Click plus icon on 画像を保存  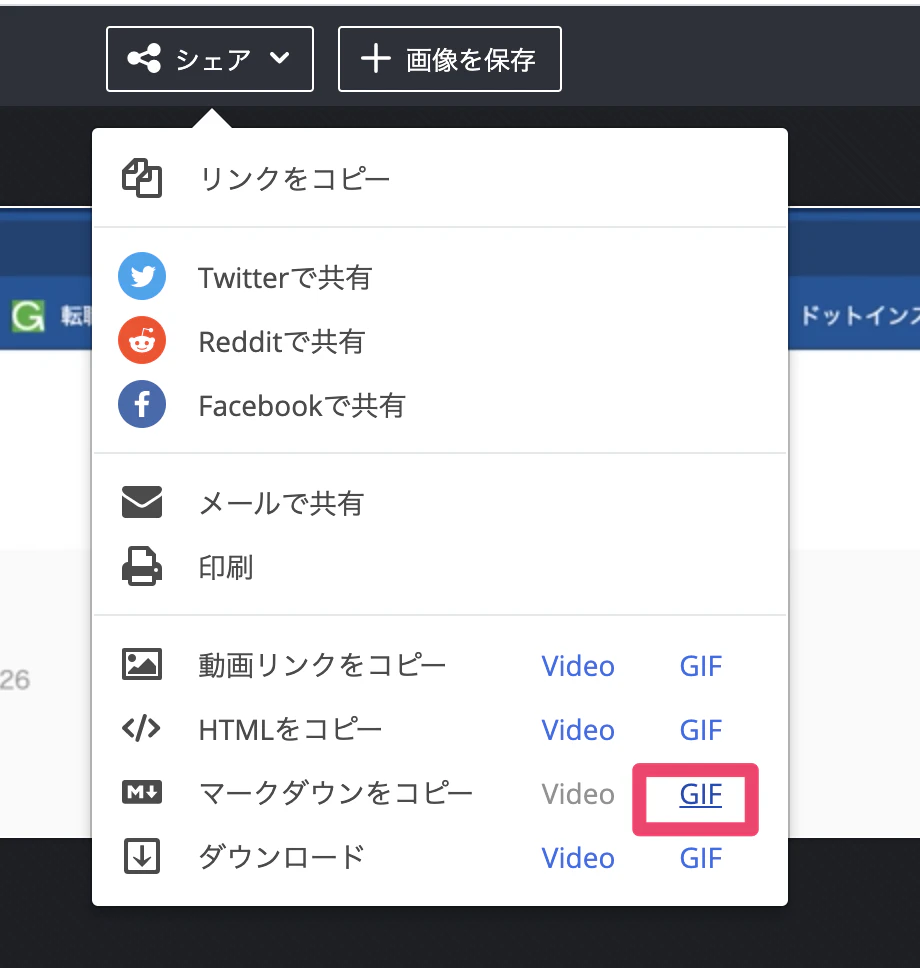pos(375,59)
